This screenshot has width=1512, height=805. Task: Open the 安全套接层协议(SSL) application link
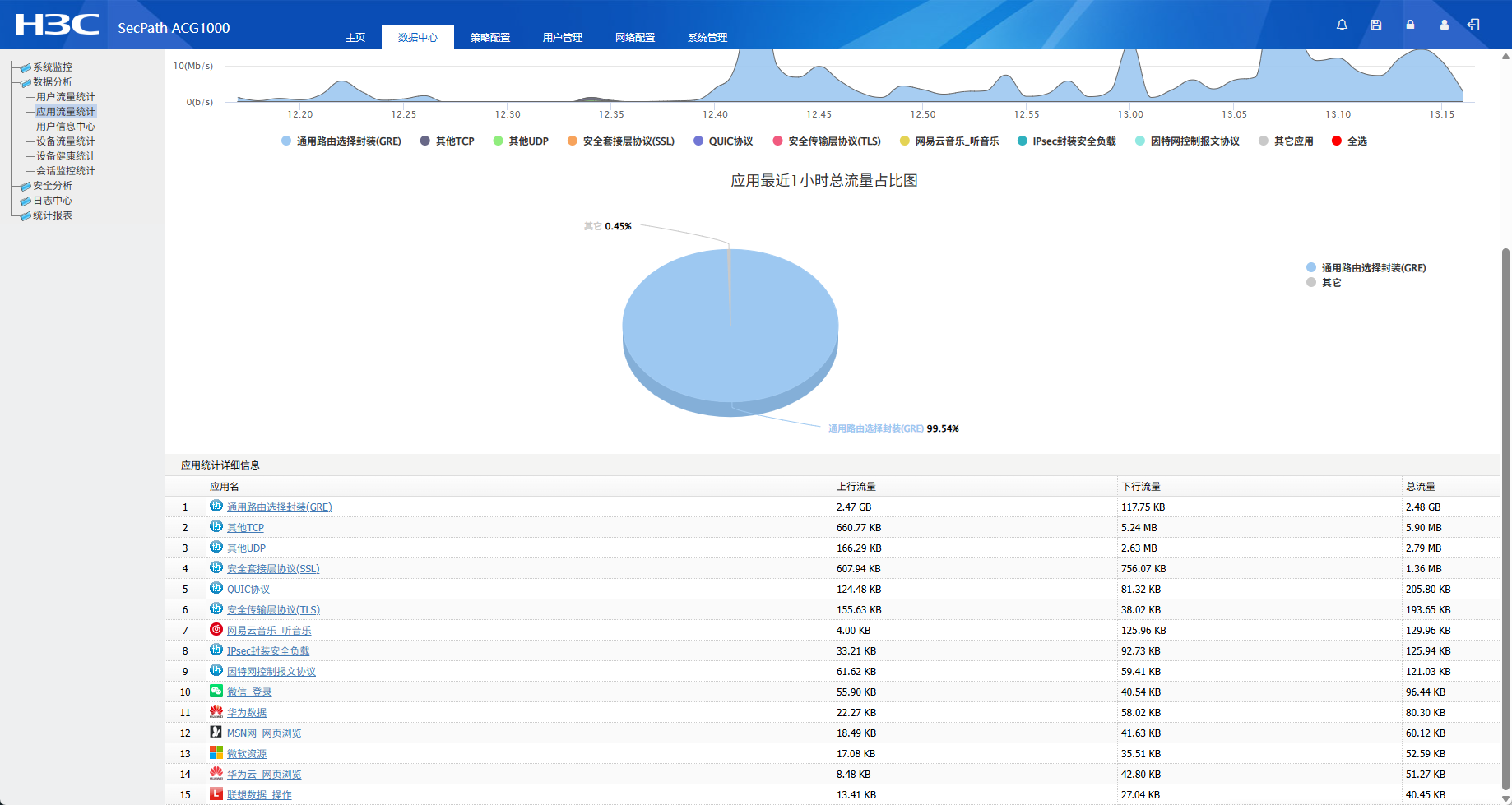[x=273, y=569]
